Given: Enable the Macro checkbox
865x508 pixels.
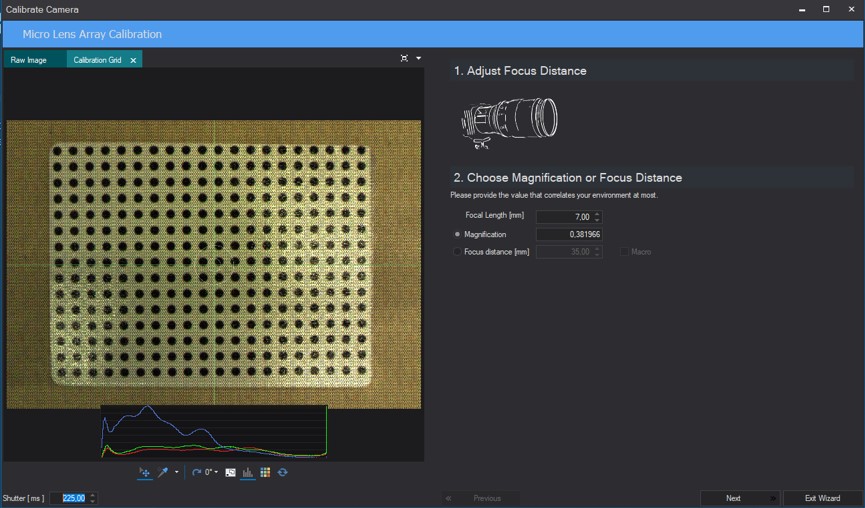Looking at the screenshot, I should point(624,252).
